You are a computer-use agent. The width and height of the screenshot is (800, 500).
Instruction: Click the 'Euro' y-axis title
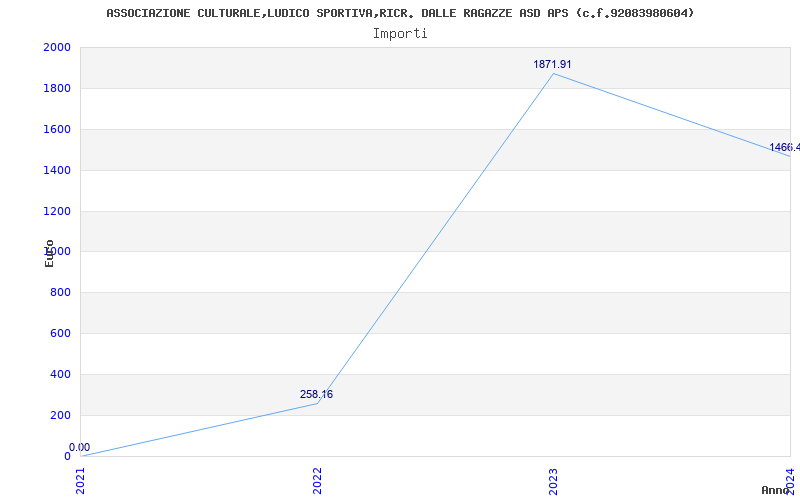(x=49, y=253)
